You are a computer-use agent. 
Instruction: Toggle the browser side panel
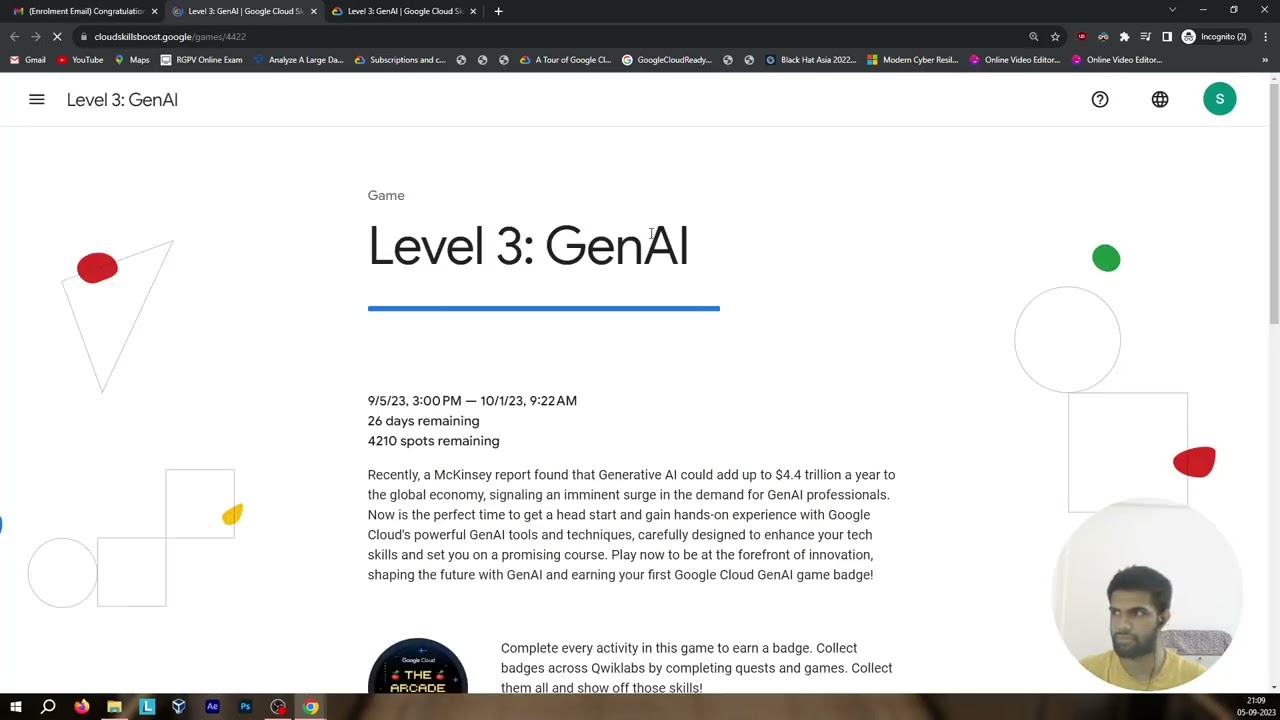(1167, 37)
